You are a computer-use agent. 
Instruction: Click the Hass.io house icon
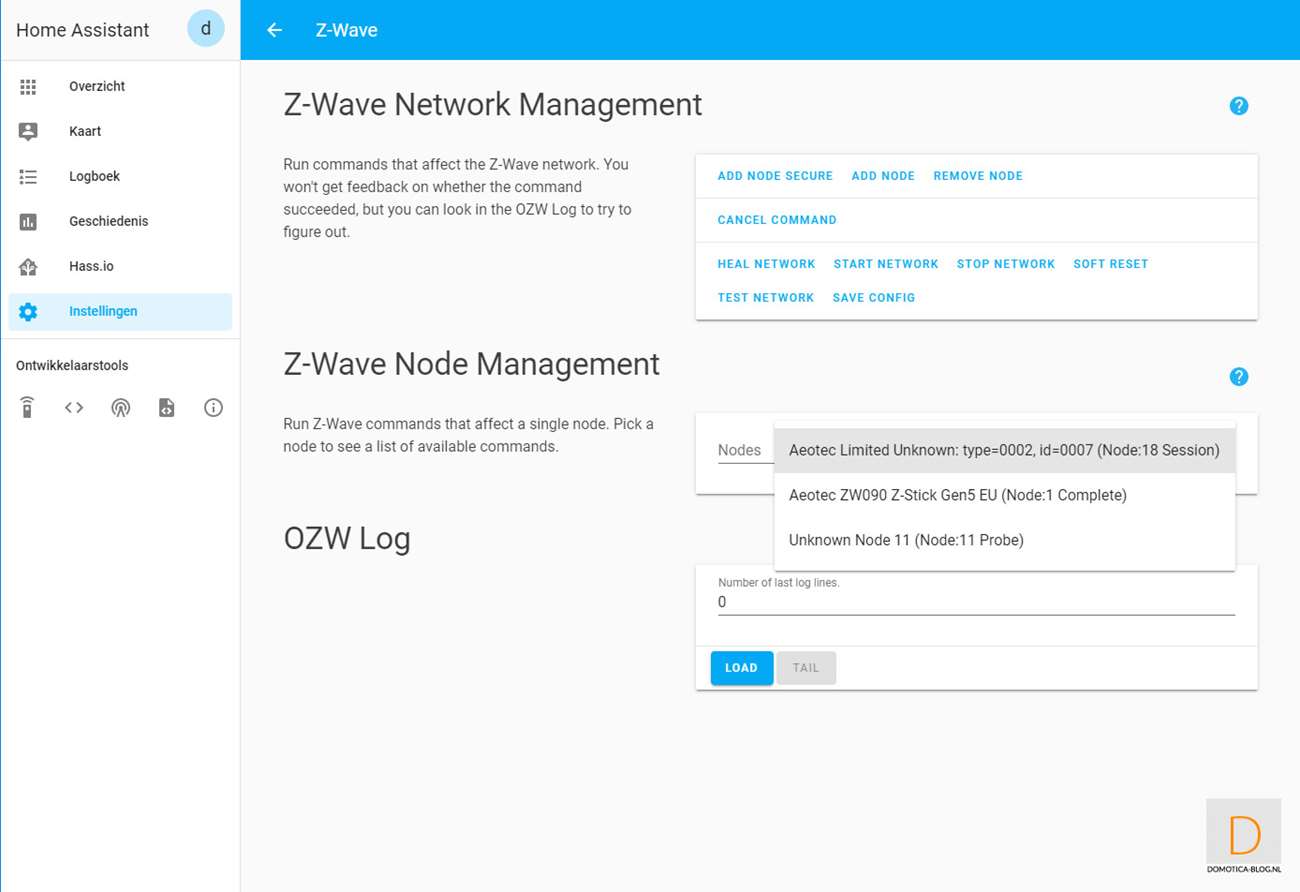point(28,267)
